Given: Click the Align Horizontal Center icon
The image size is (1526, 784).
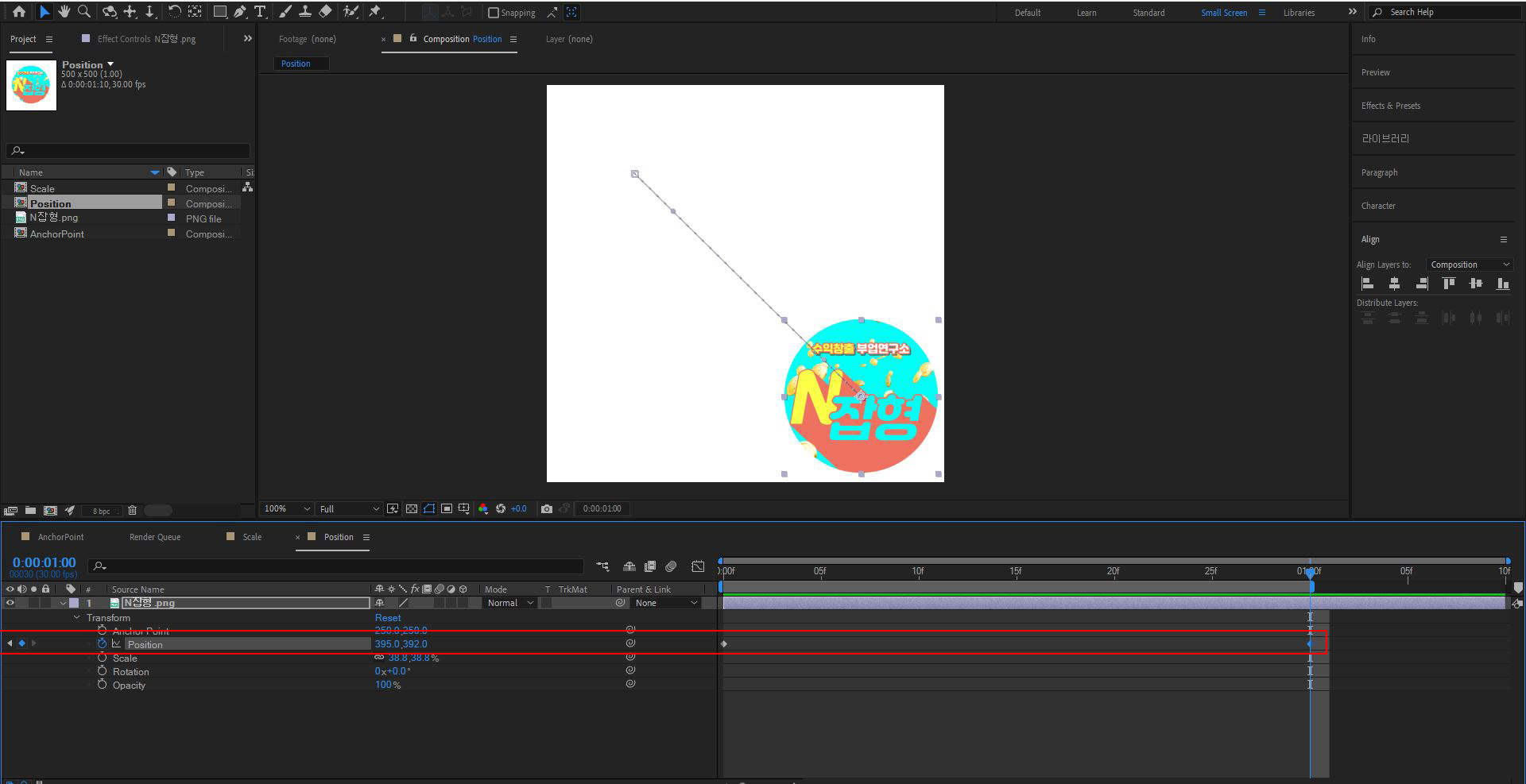Looking at the screenshot, I should [1394, 284].
